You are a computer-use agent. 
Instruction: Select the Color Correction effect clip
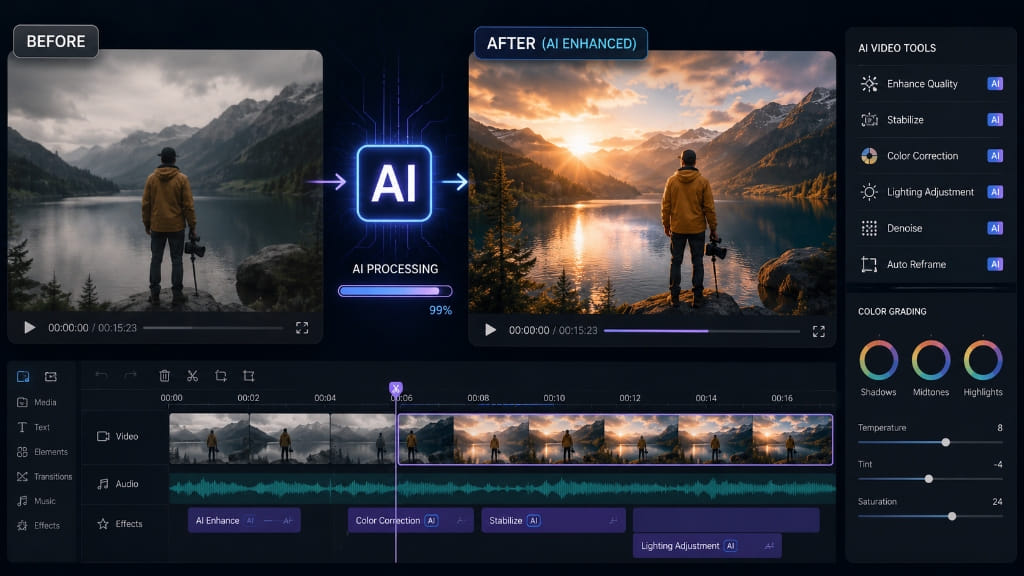pyautogui.click(x=410, y=520)
